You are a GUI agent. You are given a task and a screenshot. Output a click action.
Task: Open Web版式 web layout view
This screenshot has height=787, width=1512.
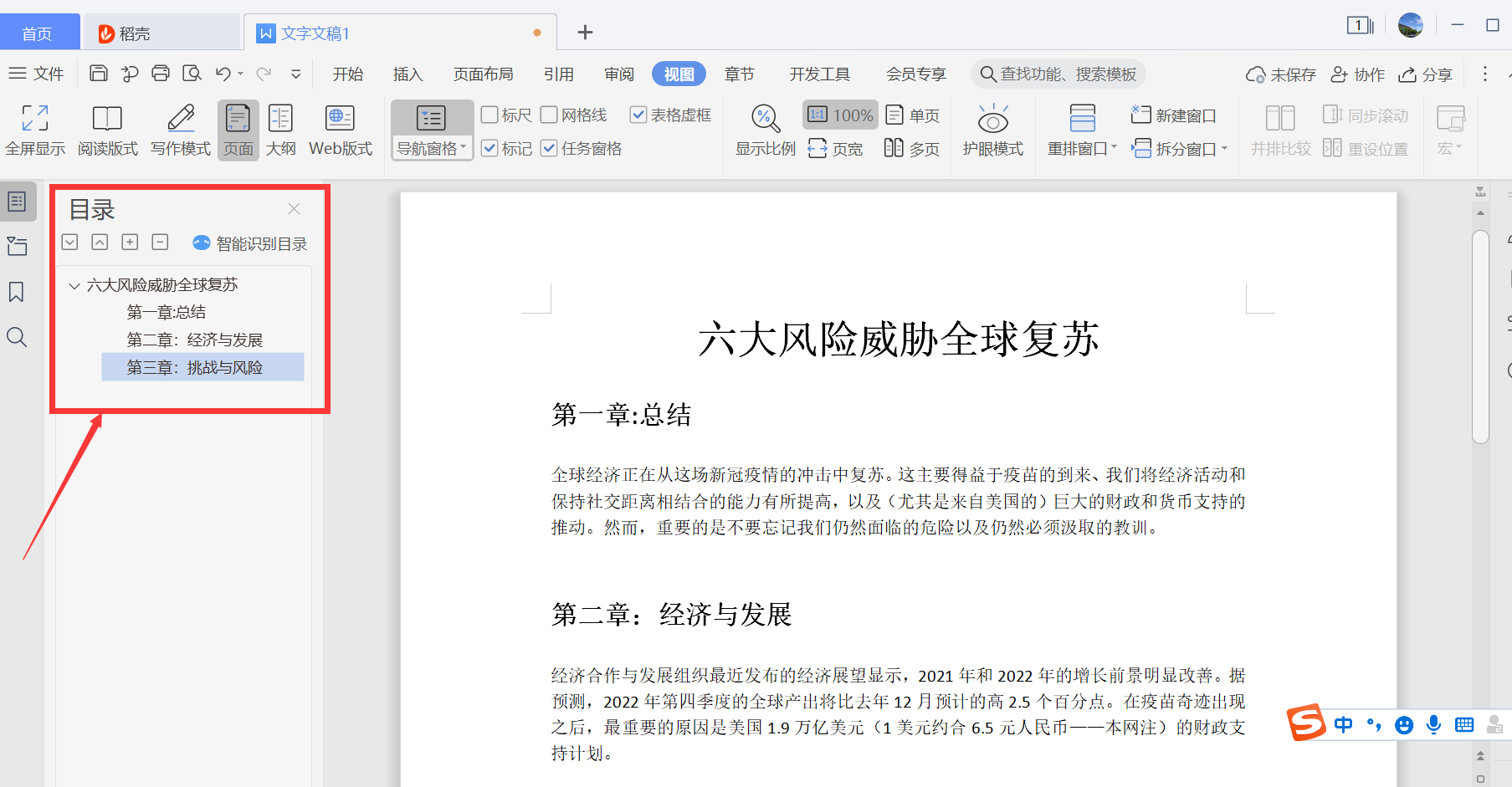(x=340, y=130)
